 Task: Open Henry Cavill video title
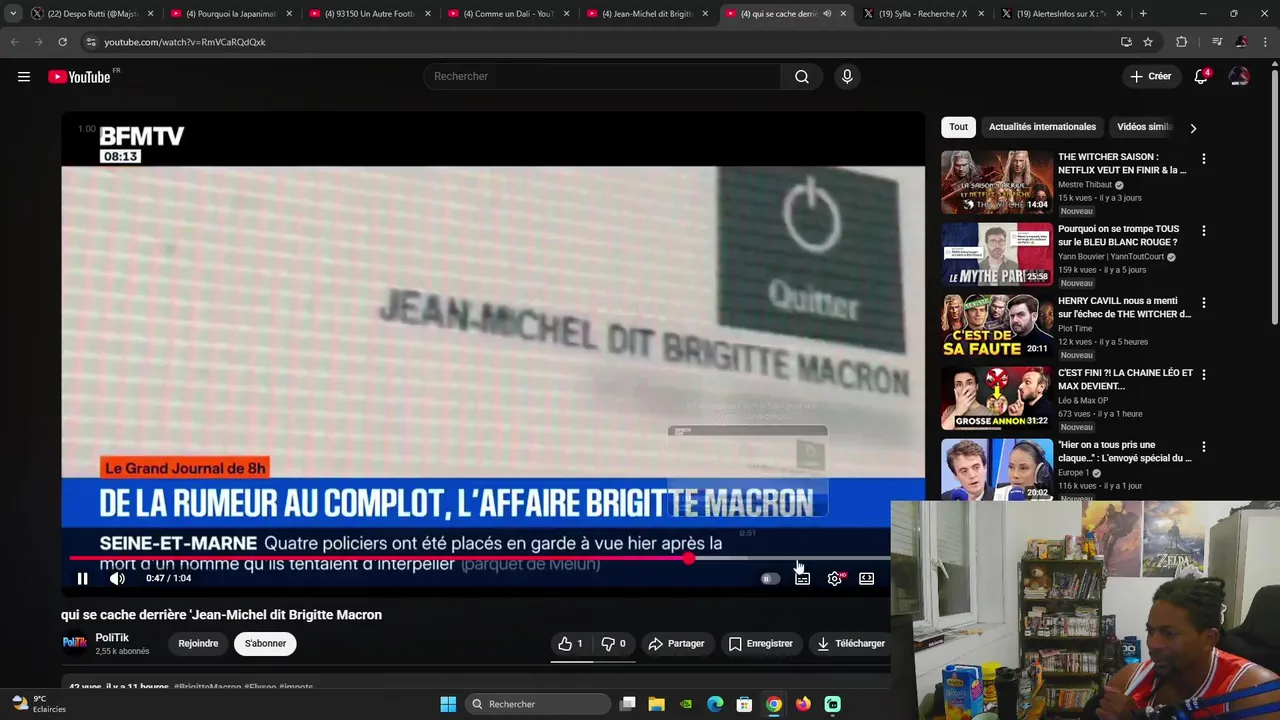(1124, 307)
